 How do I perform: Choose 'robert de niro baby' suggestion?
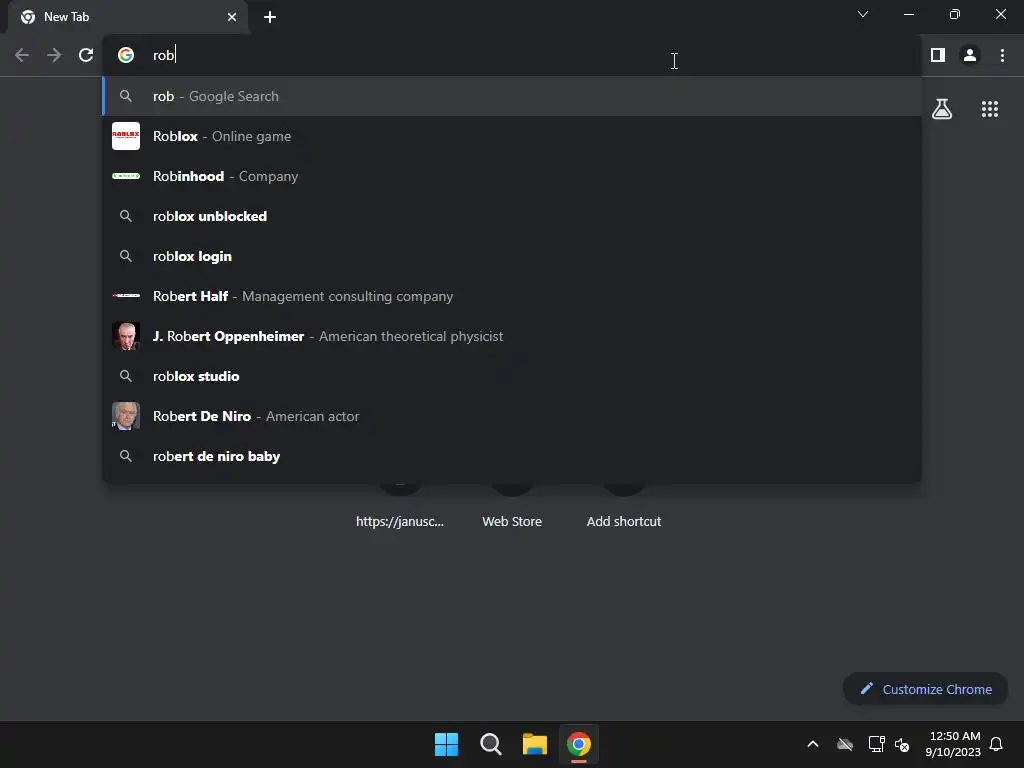(512, 456)
